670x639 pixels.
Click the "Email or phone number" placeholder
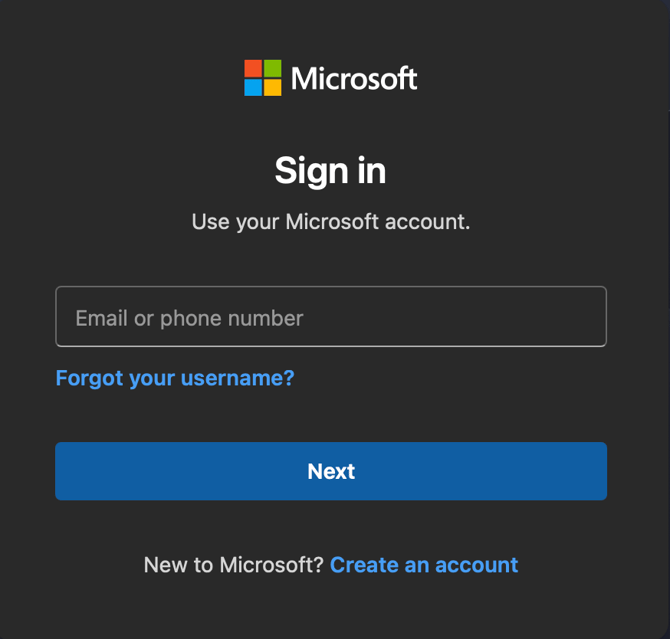pos(189,318)
